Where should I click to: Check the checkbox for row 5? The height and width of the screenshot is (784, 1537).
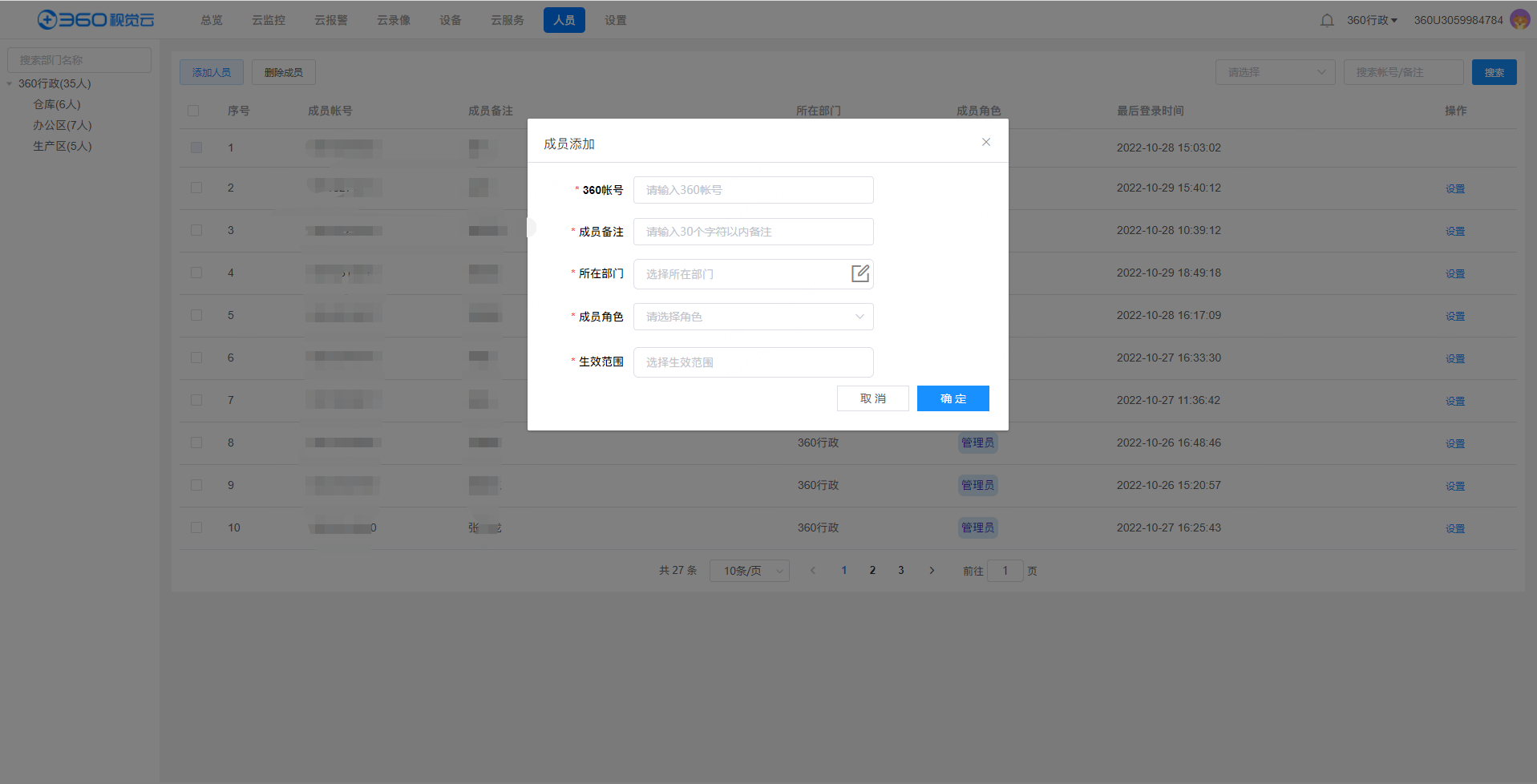(196, 315)
